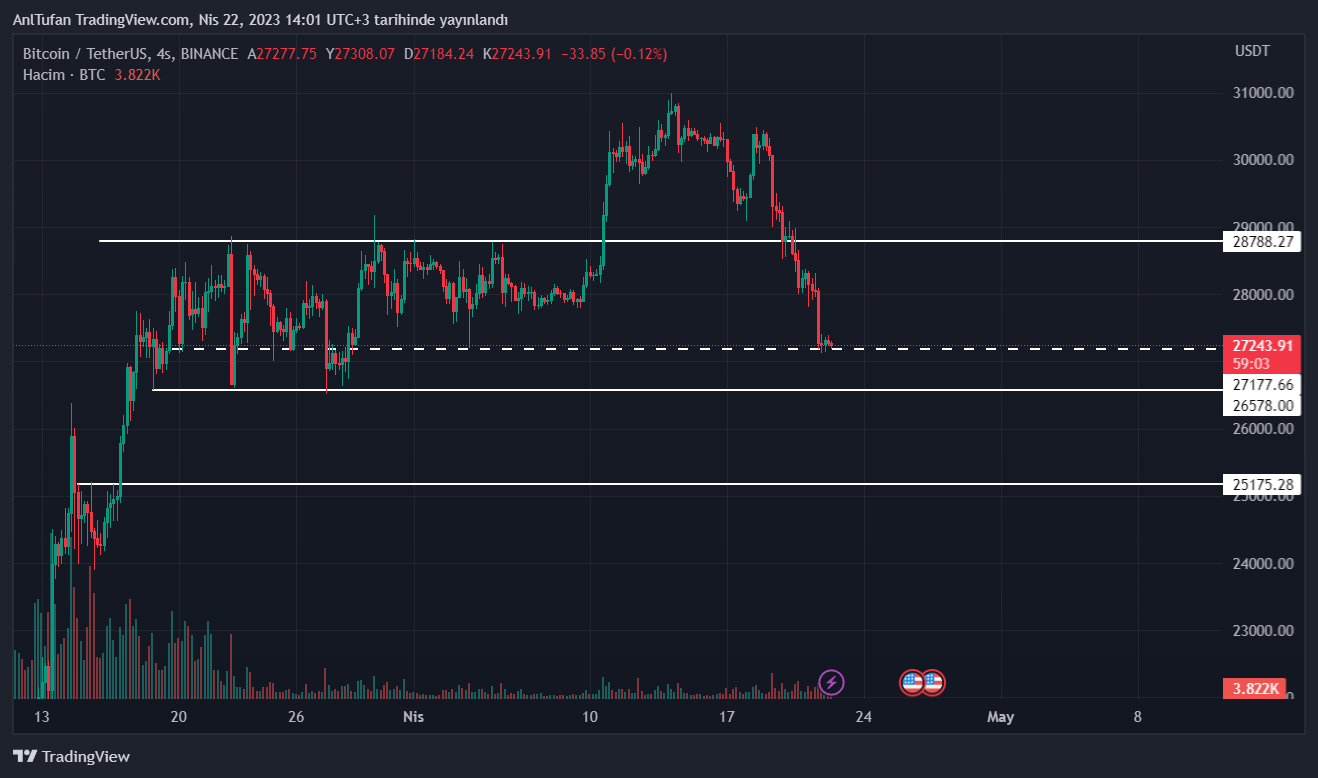Click the purple lightning event icon
Screen dimensions: 1318x778
click(831, 683)
